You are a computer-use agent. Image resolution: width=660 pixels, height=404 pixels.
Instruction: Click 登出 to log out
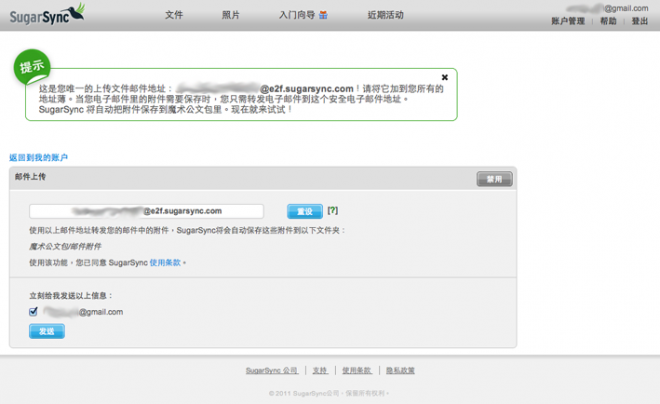pos(640,21)
